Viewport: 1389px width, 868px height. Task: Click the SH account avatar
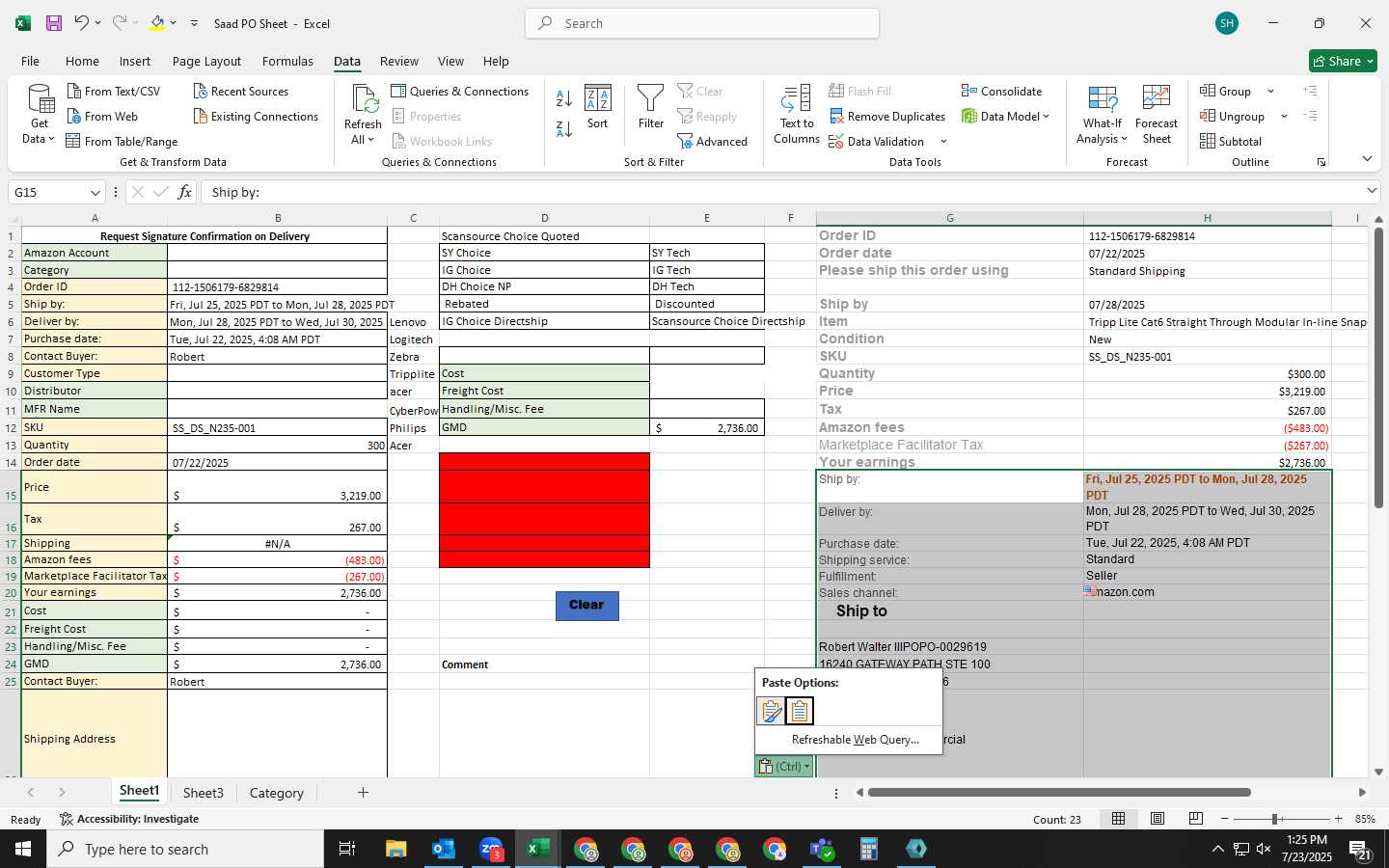point(1227,23)
